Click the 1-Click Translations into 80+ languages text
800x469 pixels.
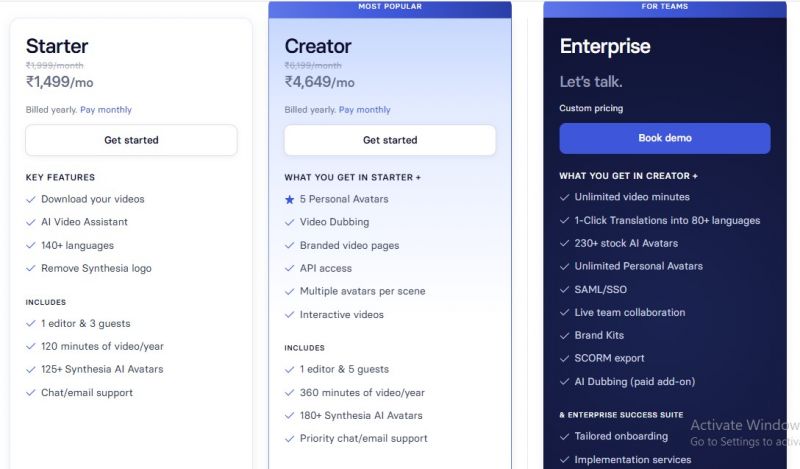click(667, 220)
